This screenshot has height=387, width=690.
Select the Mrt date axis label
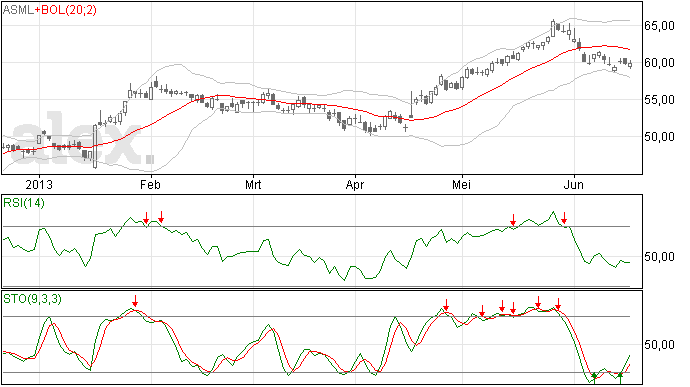(x=253, y=184)
